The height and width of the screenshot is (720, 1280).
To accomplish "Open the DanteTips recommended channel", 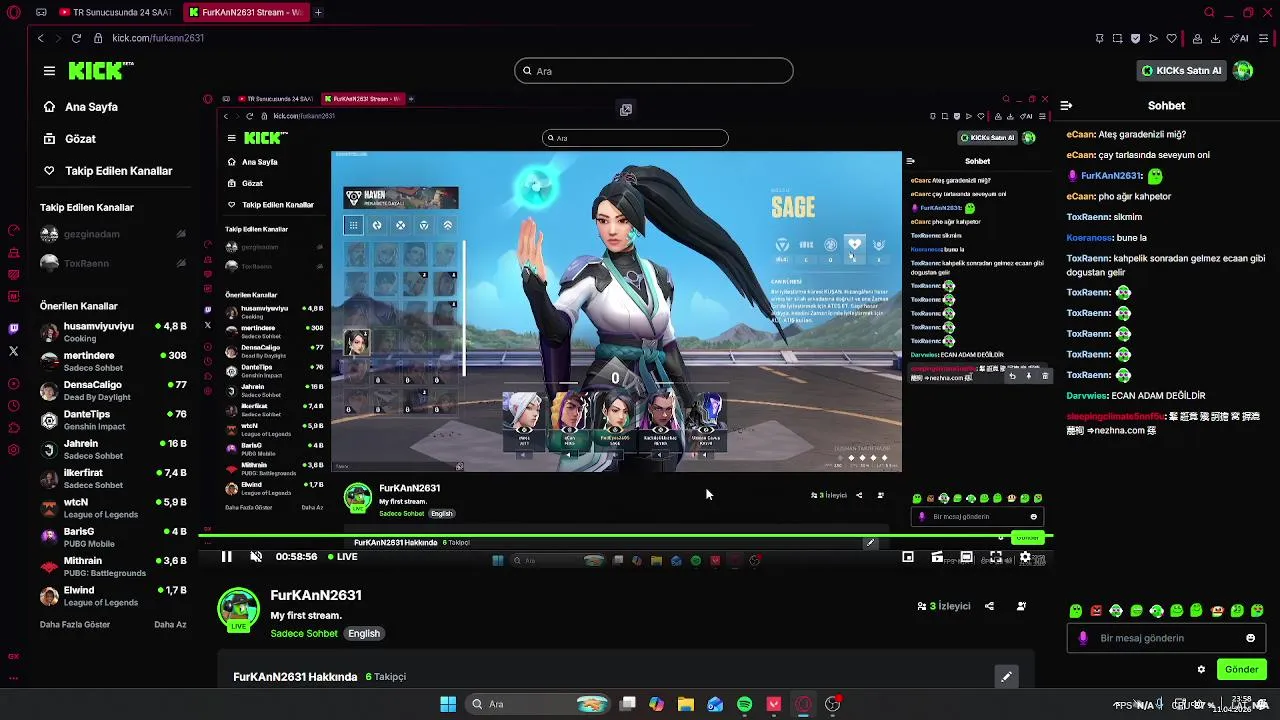I will 113,420.
